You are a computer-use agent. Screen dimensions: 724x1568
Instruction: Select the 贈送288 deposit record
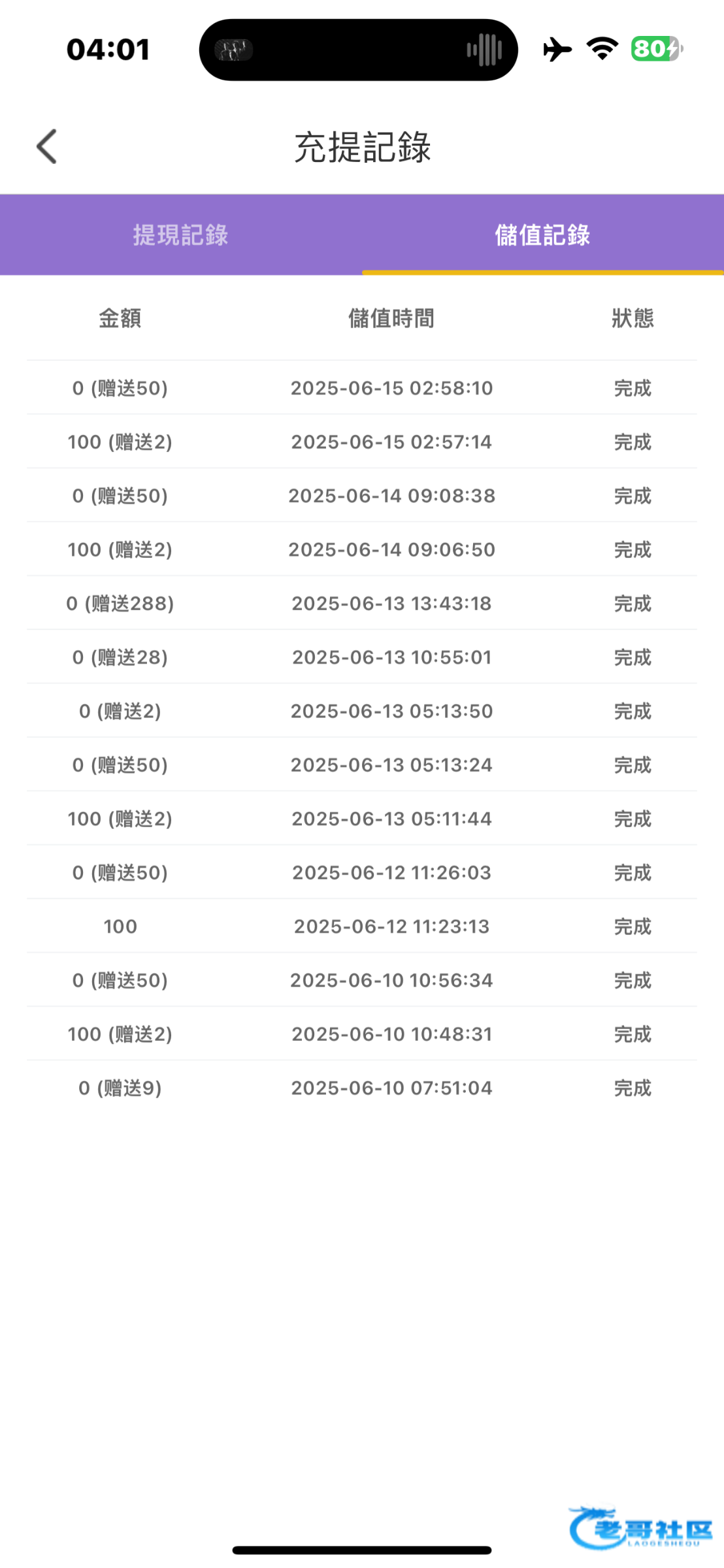tap(120, 604)
